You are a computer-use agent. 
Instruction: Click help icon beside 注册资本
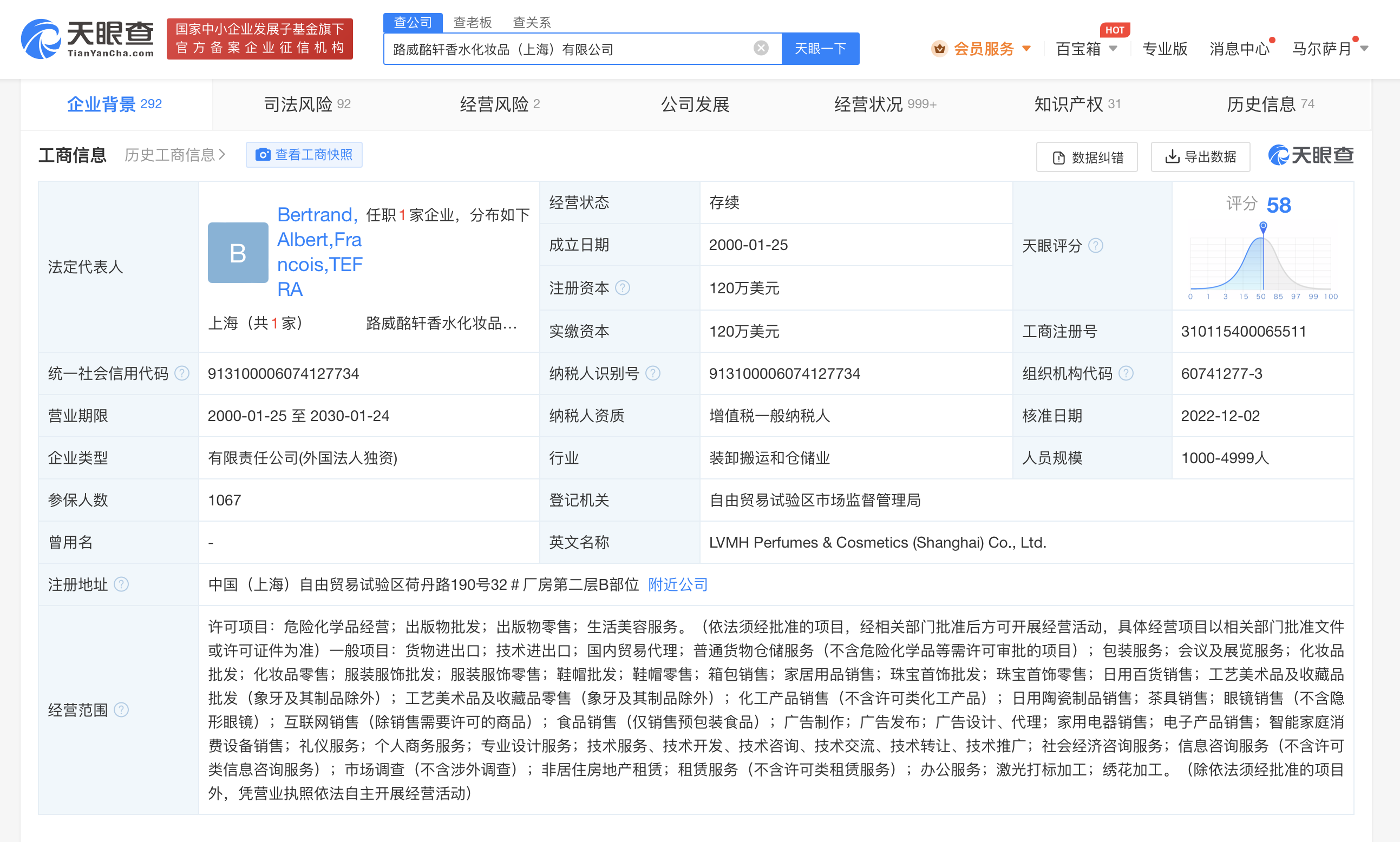coord(623,288)
